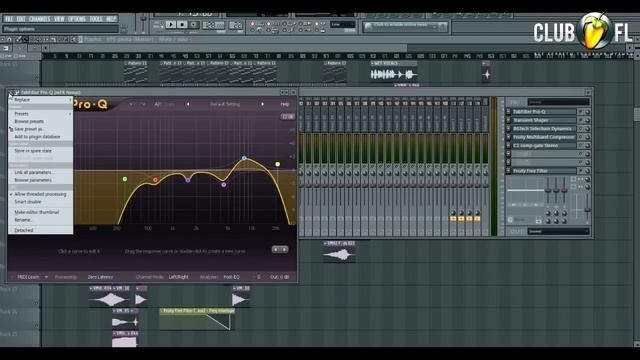The width and height of the screenshot is (640, 360).
Task: Open mixer output routing dropdown
Action: [558, 231]
